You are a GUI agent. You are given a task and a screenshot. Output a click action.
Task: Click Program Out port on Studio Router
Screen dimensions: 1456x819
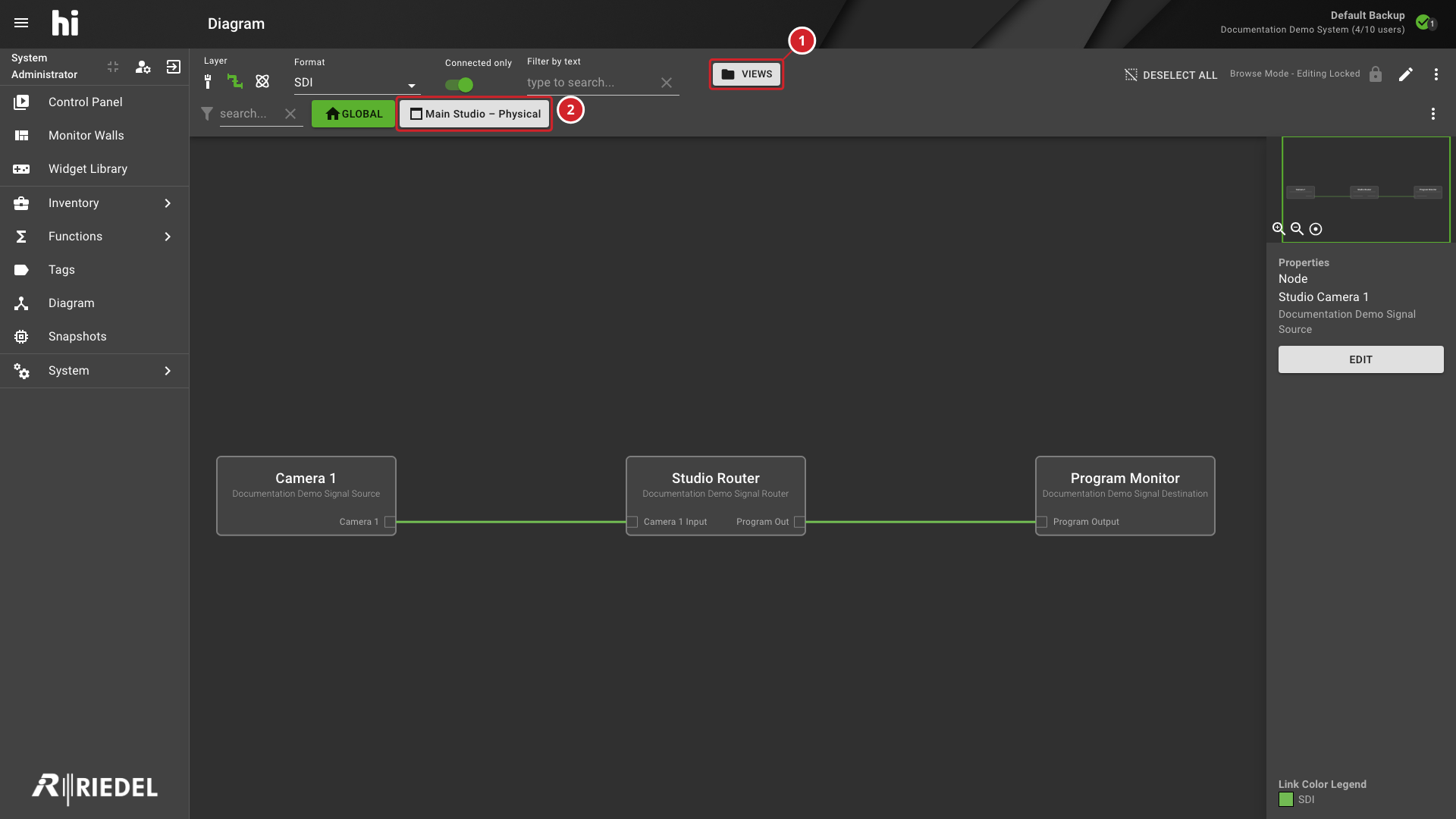[799, 522]
